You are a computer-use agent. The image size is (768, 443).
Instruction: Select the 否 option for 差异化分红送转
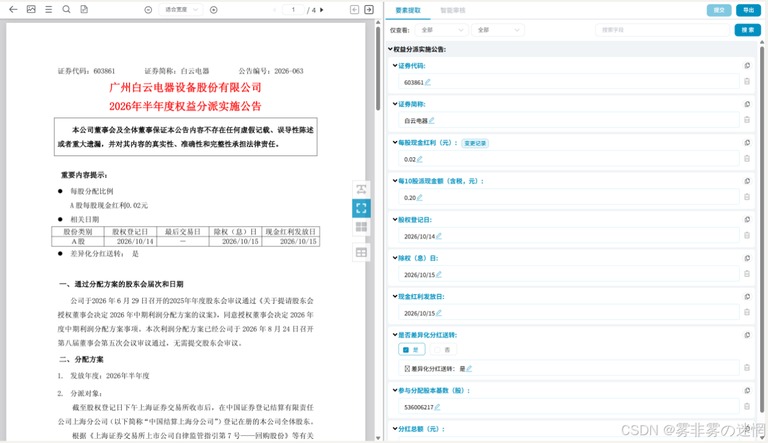coord(443,349)
